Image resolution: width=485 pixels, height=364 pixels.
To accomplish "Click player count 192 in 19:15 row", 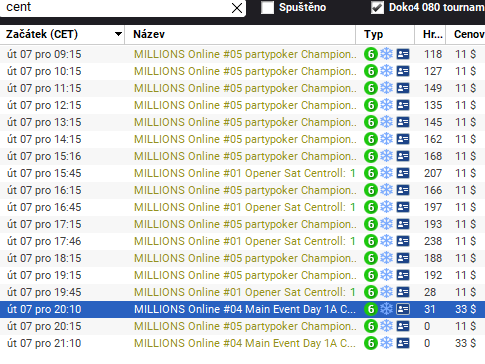I will point(433,275).
